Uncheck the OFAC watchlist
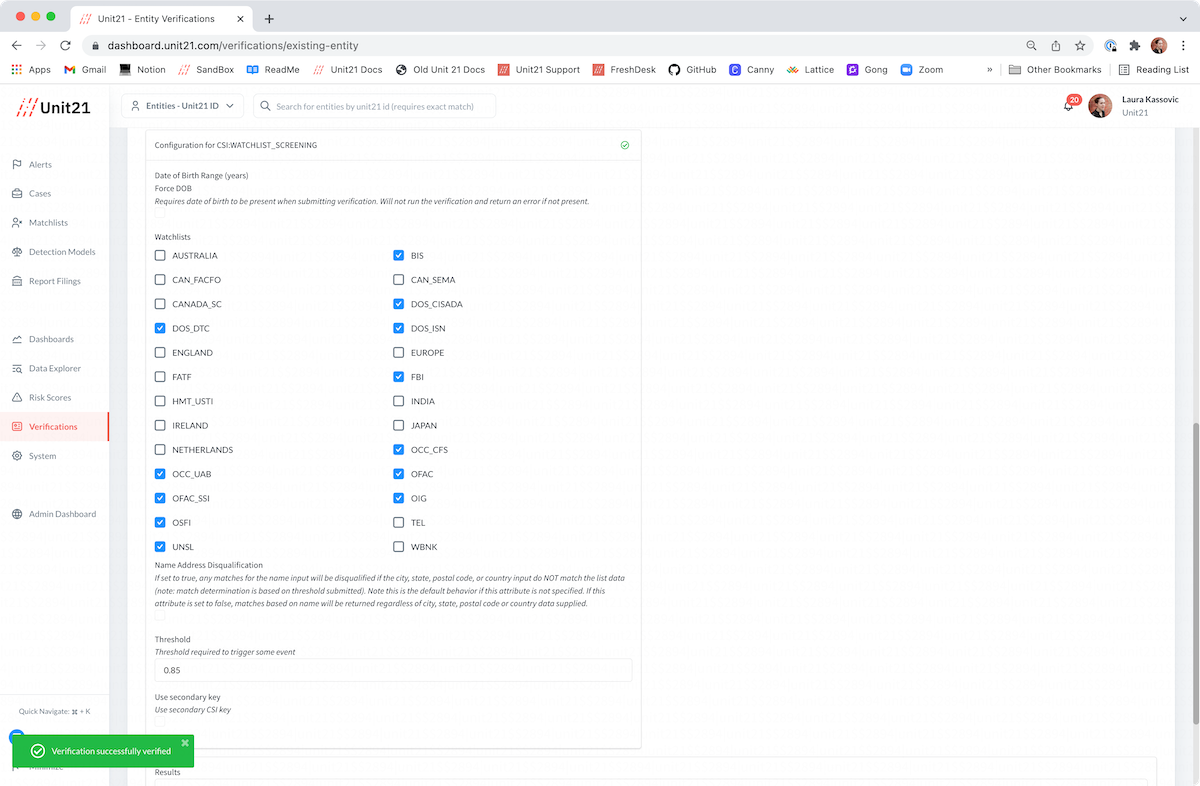Screen dimensions: 1200x786 coord(399,474)
